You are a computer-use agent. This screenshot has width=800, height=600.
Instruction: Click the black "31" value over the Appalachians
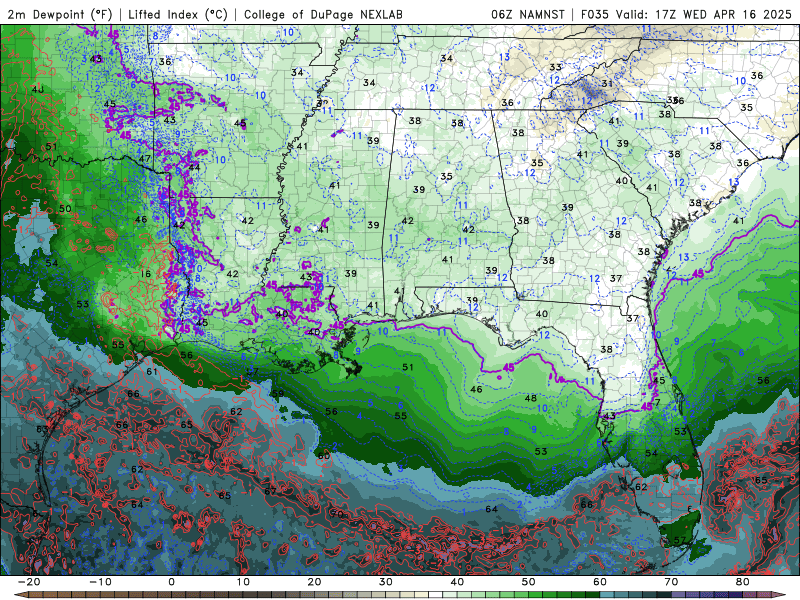[x=607, y=83]
